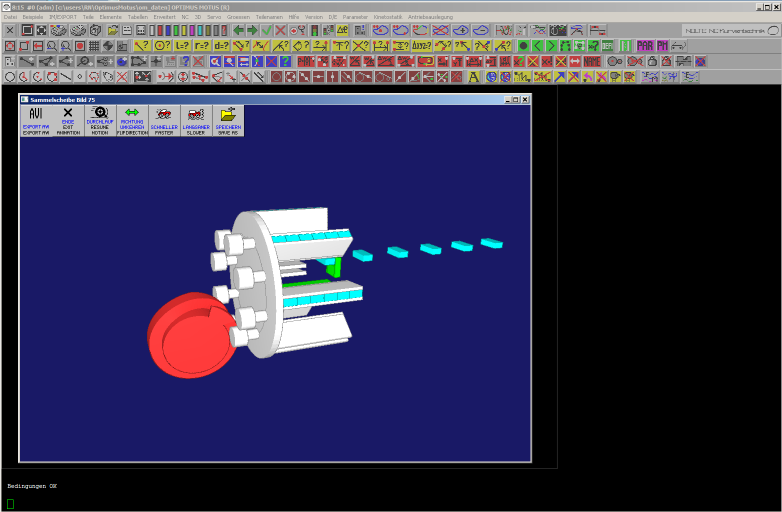Screen dimensions: 782x512
Task: Click the purple PAR toolbar button
Action: tap(645, 46)
